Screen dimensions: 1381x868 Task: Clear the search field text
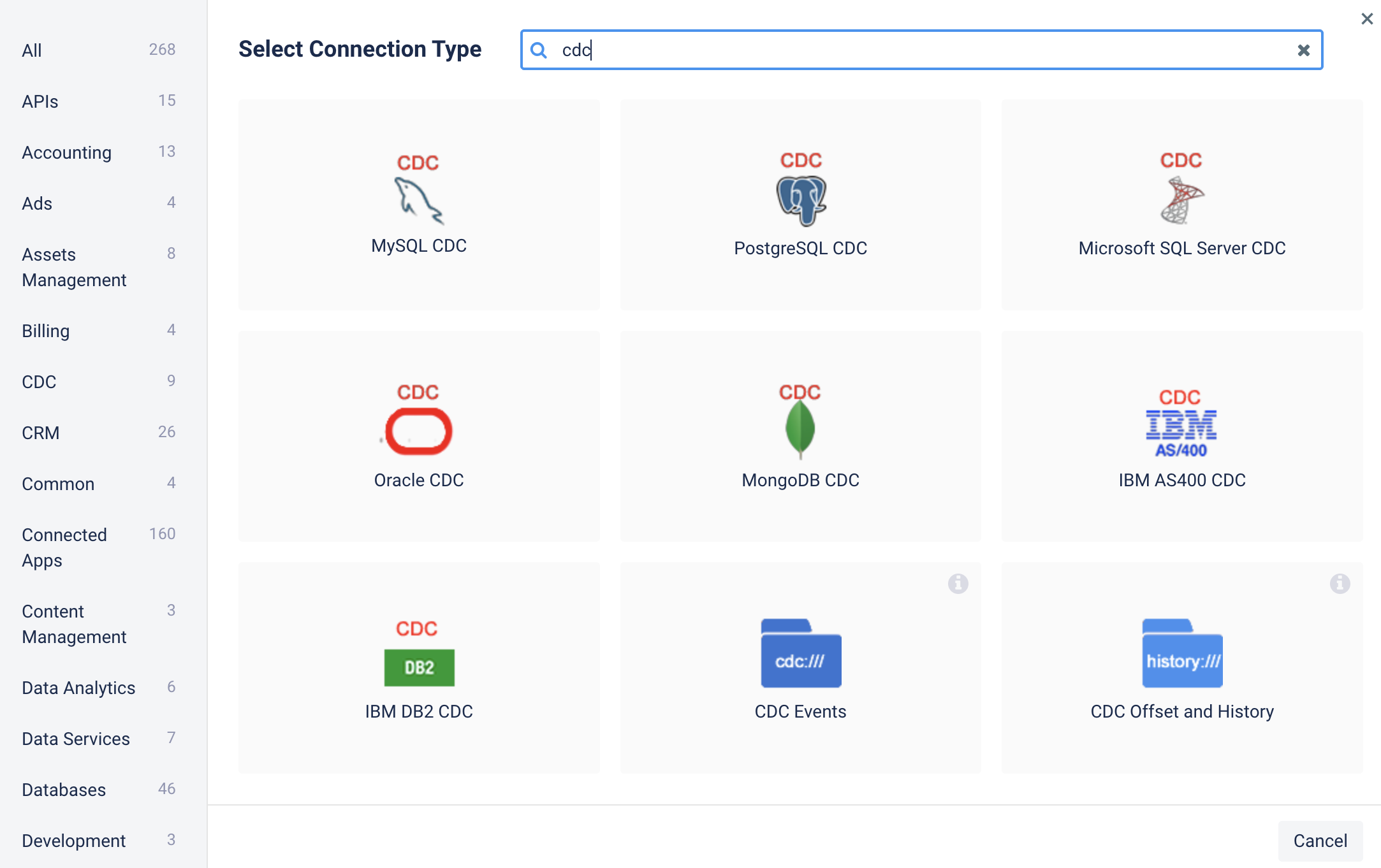(1304, 50)
